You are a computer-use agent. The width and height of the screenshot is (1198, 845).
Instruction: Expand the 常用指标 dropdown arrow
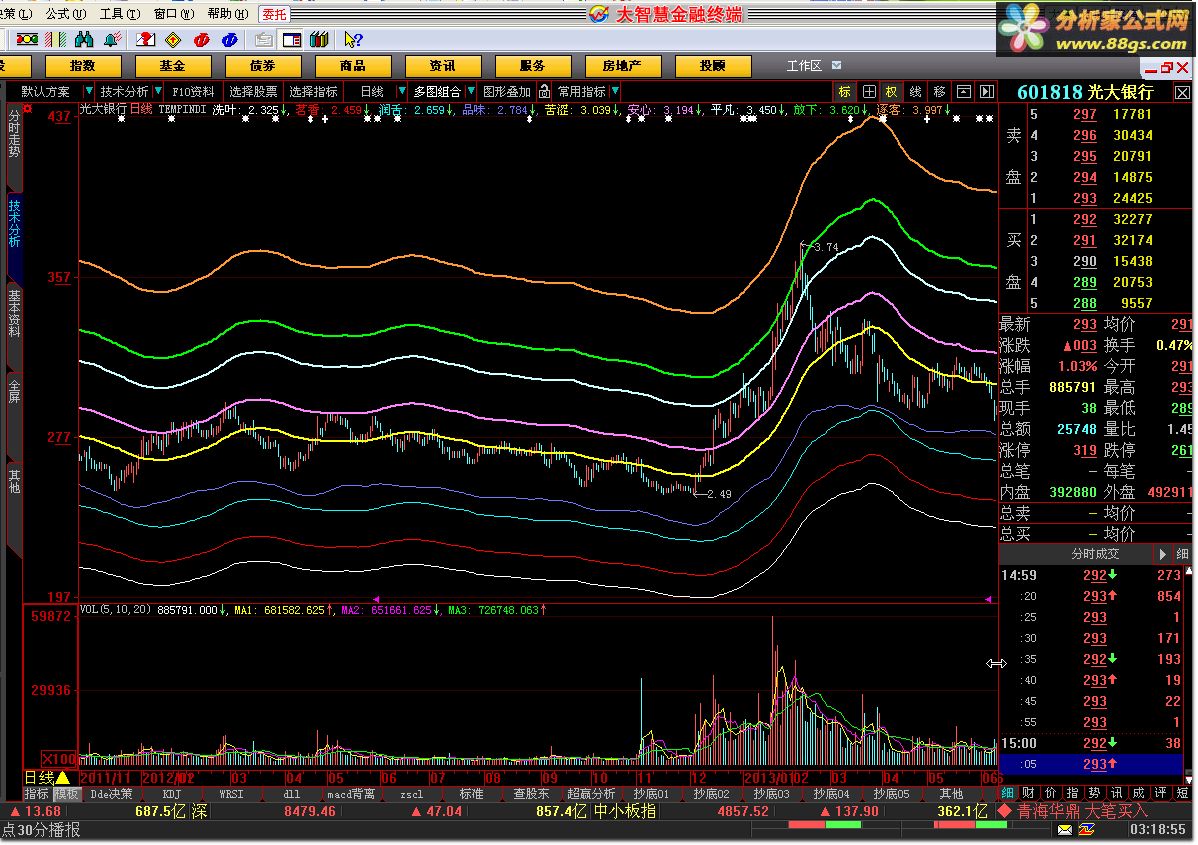pyautogui.click(x=615, y=92)
